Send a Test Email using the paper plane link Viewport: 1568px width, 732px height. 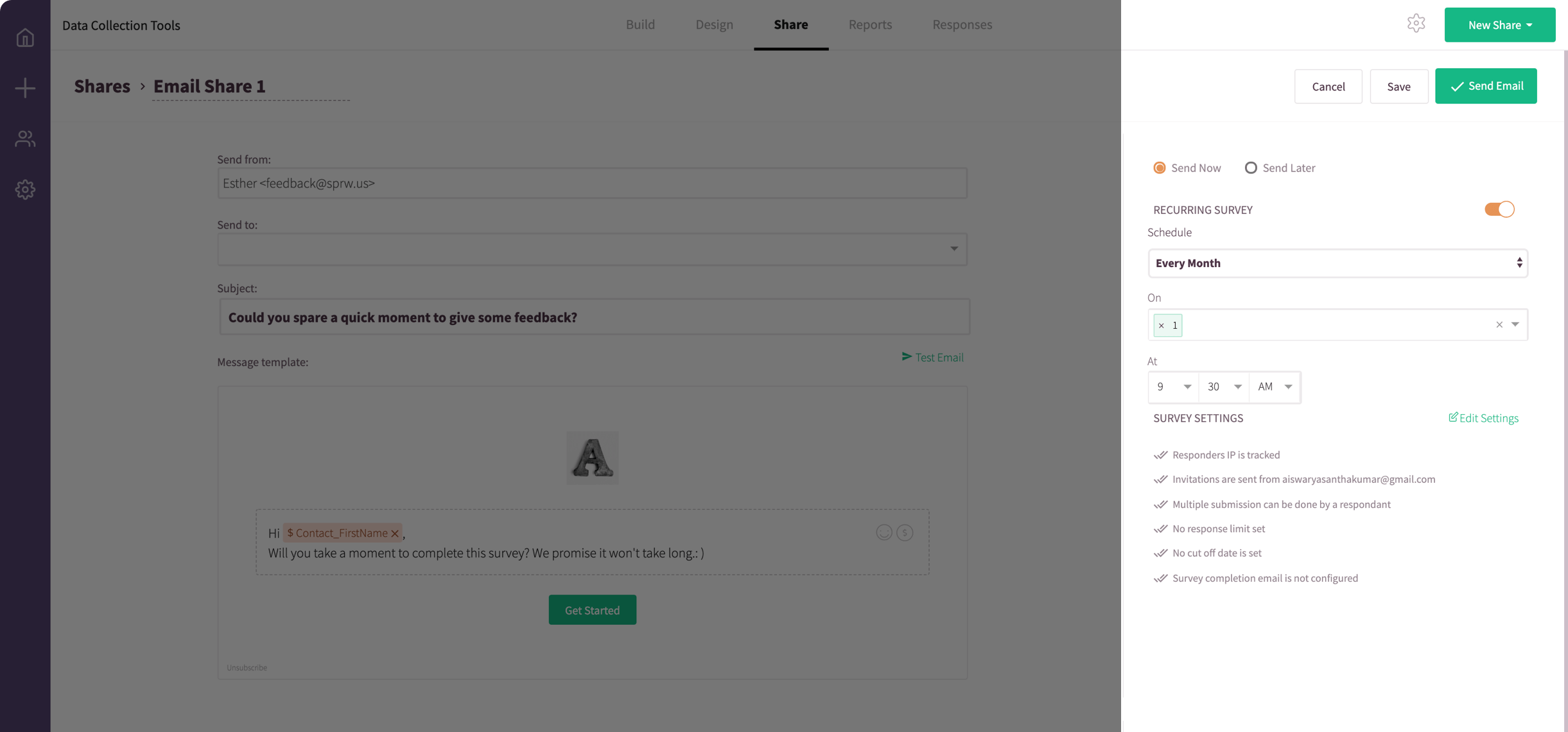pyautogui.click(x=932, y=357)
